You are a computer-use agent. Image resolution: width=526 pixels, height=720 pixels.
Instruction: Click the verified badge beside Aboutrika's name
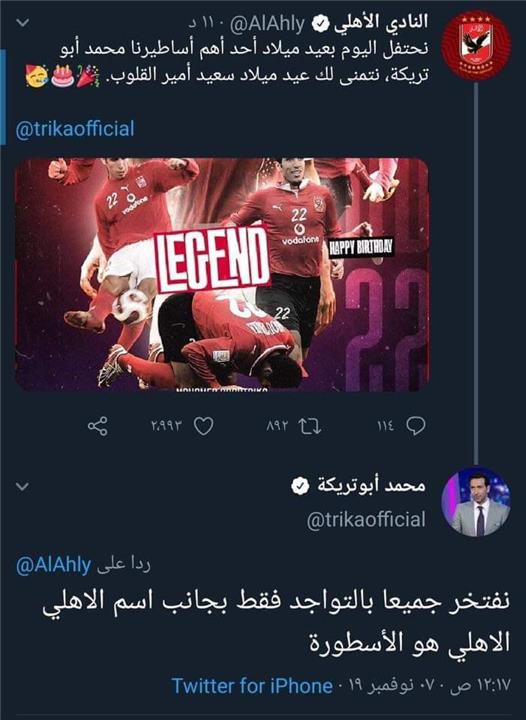pos(300,486)
